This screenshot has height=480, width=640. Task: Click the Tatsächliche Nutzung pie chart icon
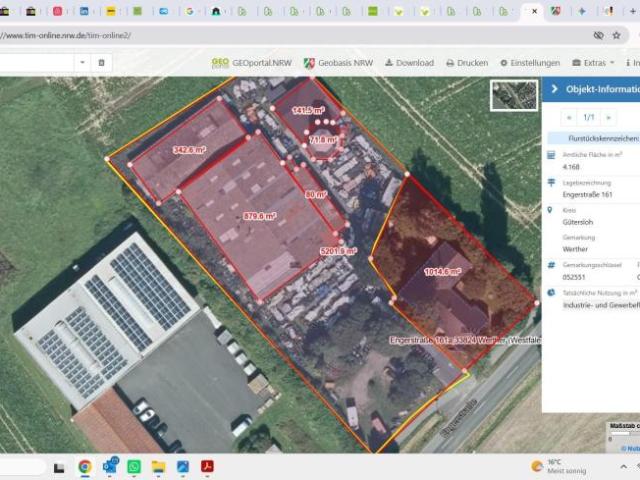[551, 293]
